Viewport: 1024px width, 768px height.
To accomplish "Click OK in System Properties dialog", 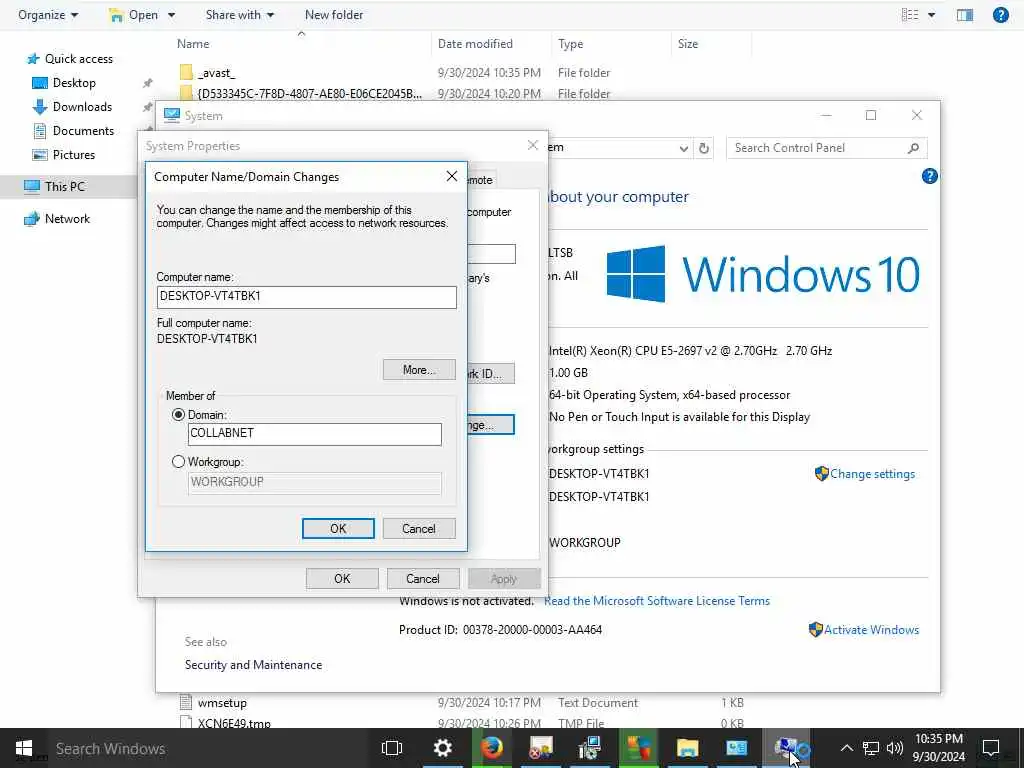I will pos(342,579).
